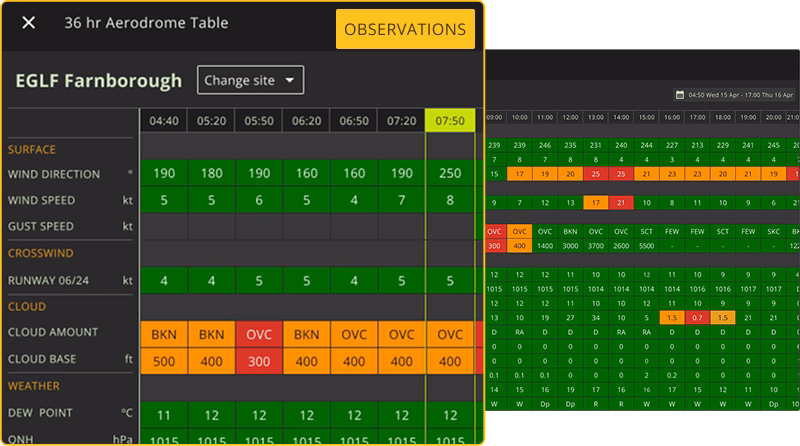Select the 06:50 time column header
The height and width of the screenshot is (446, 800).
(x=354, y=121)
